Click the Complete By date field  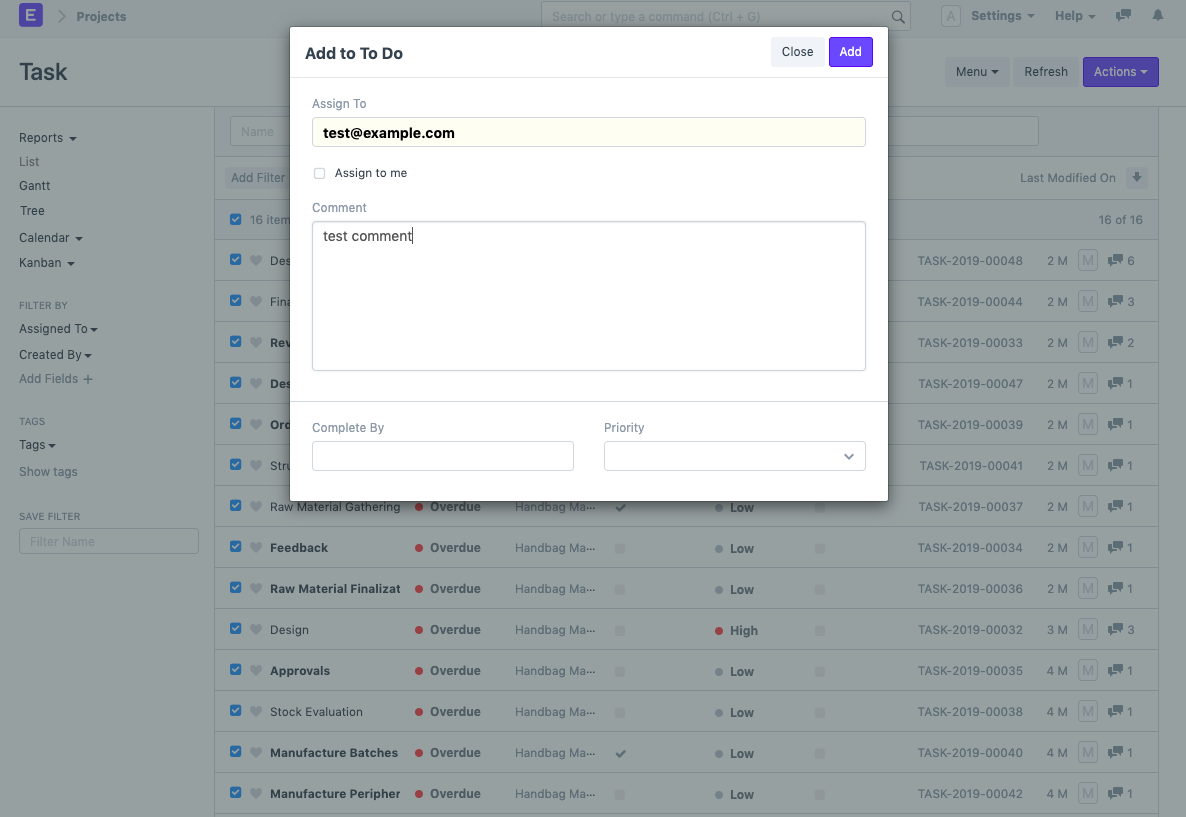pos(442,456)
